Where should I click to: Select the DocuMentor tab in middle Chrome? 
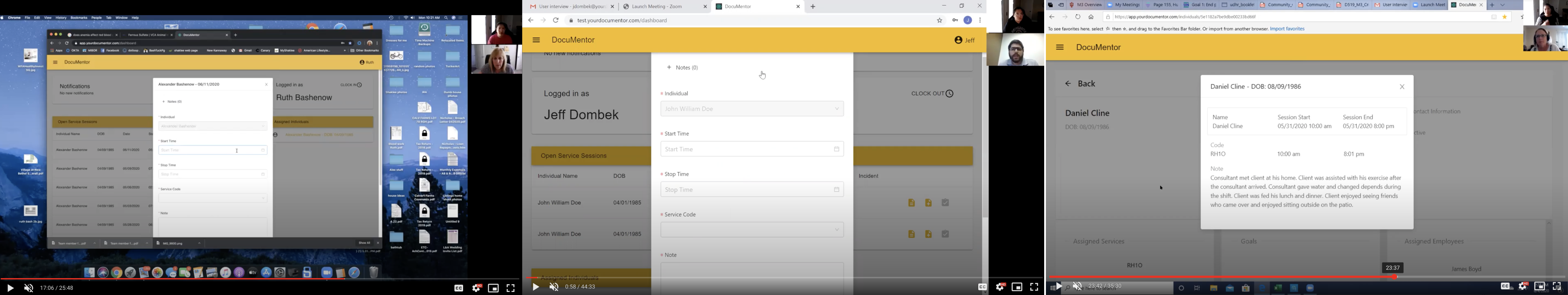click(758, 7)
